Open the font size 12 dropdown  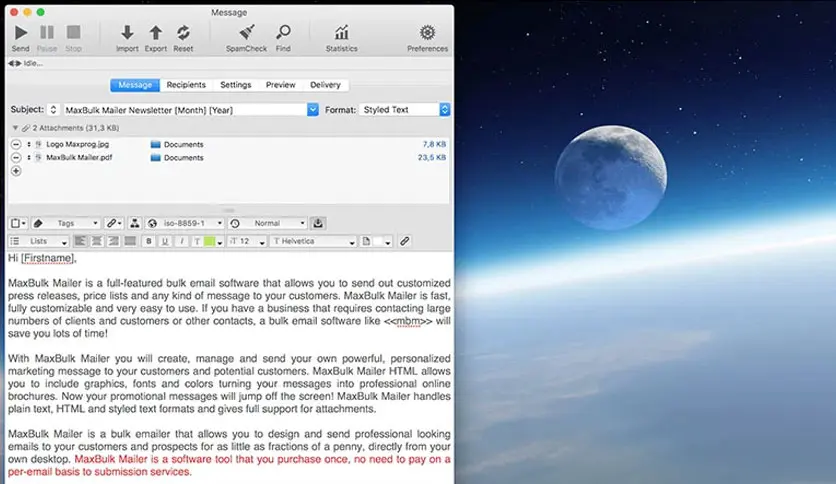(x=247, y=241)
